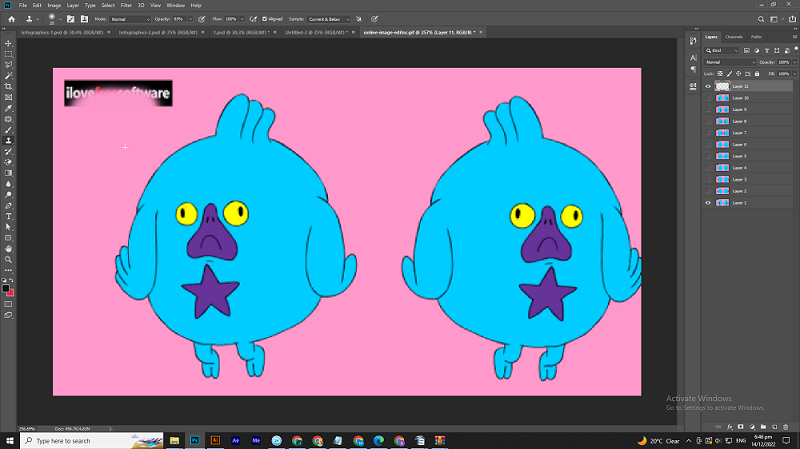This screenshot has height=449, width=800.
Task: Switch to Infographics-1.psd document tab
Action: coord(62,32)
